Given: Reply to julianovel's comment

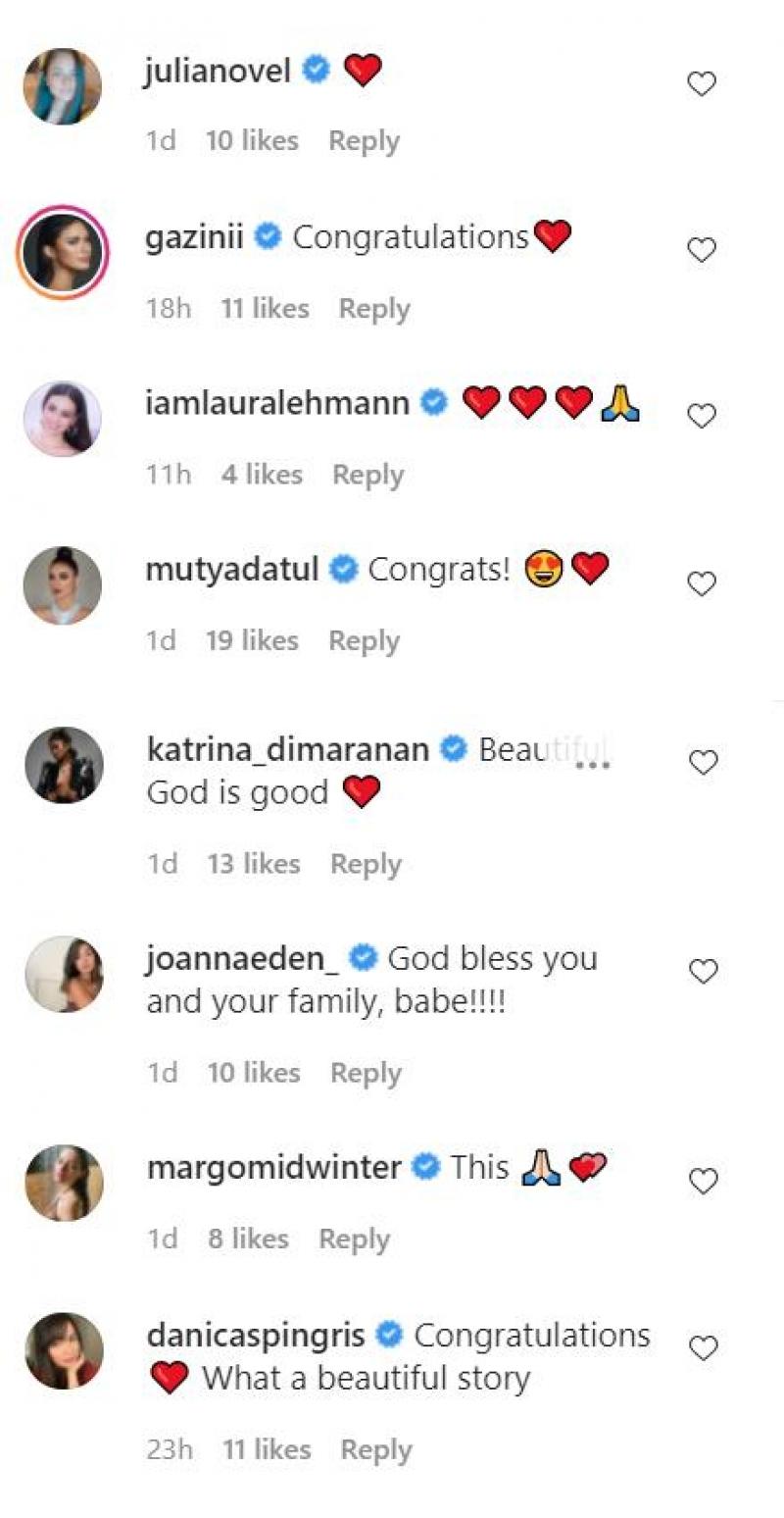Looking at the screenshot, I should [x=364, y=141].
